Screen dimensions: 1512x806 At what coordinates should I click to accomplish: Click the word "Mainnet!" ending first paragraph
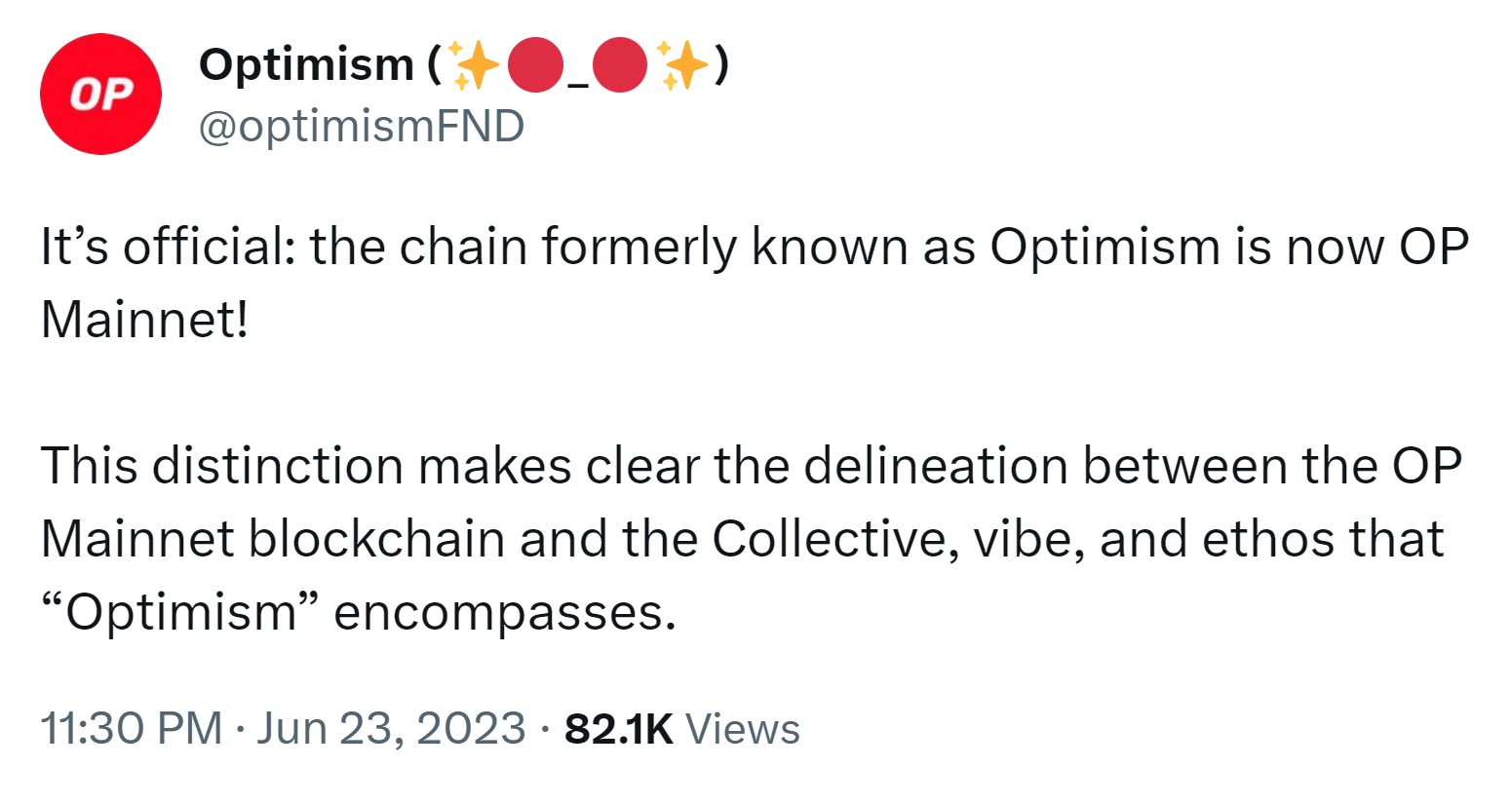(145, 320)
